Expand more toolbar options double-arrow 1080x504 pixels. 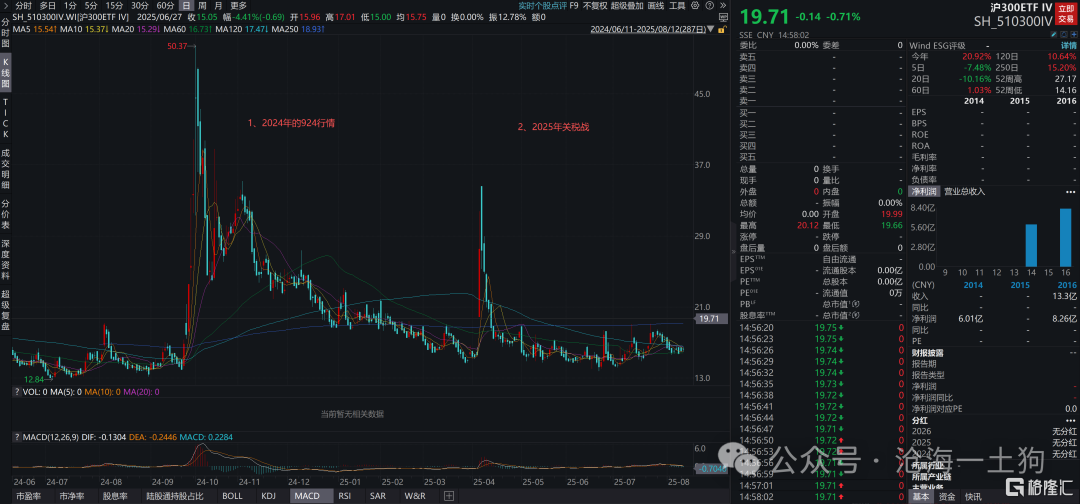point(722,6)
